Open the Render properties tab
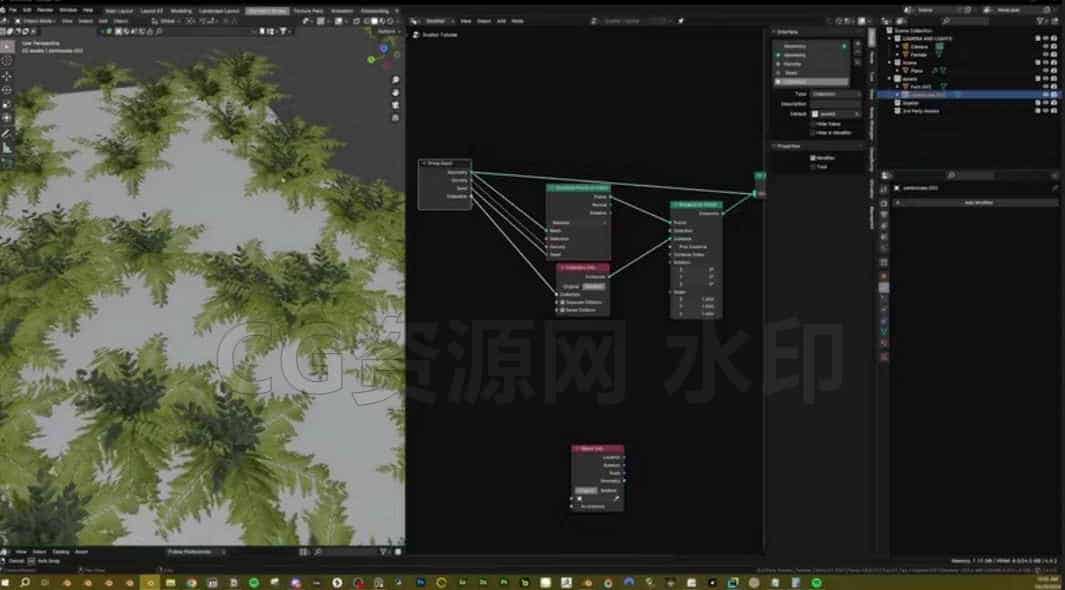 pos(884,203)
